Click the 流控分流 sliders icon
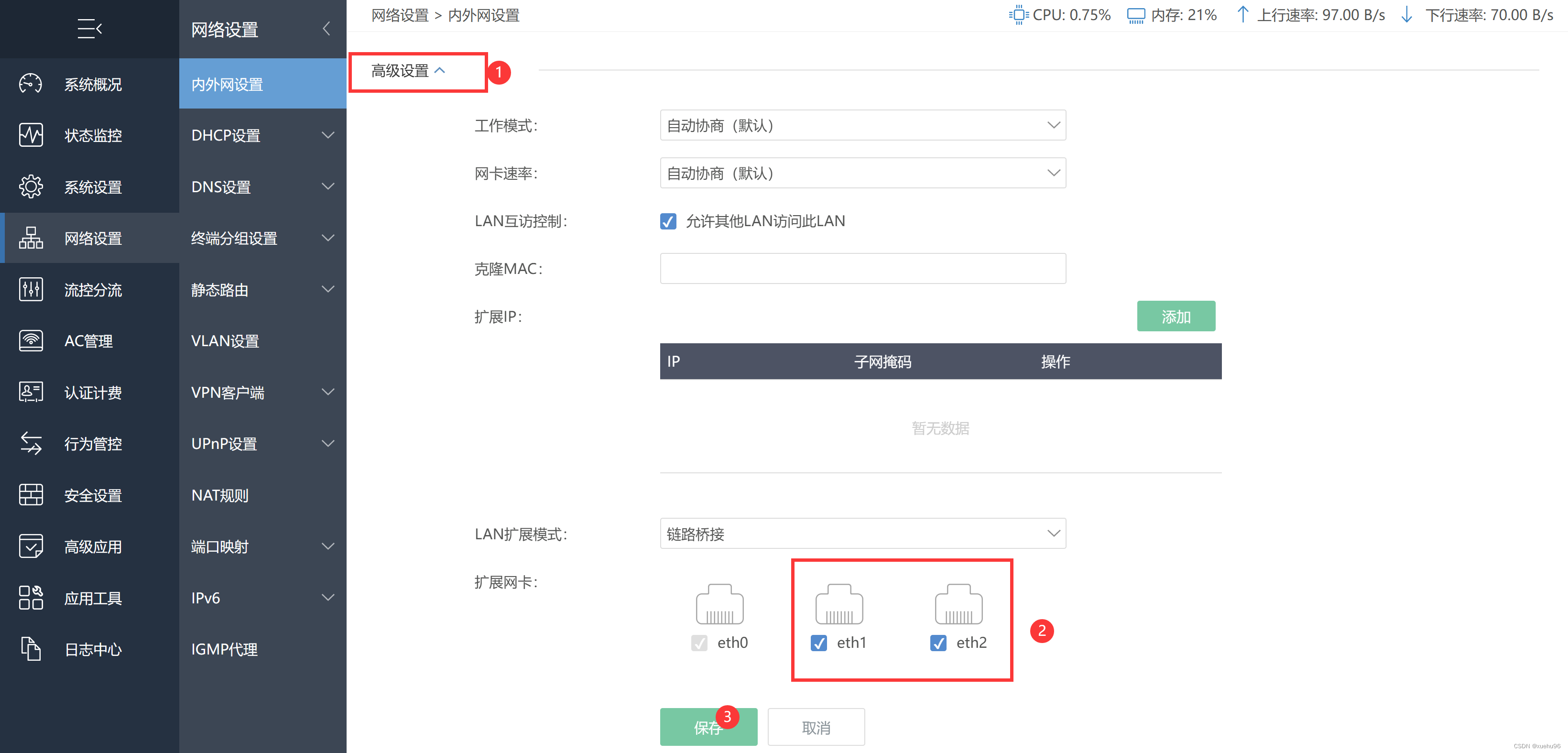The height and width of the screenshot is (753, 1568). (x=31, y=289)
